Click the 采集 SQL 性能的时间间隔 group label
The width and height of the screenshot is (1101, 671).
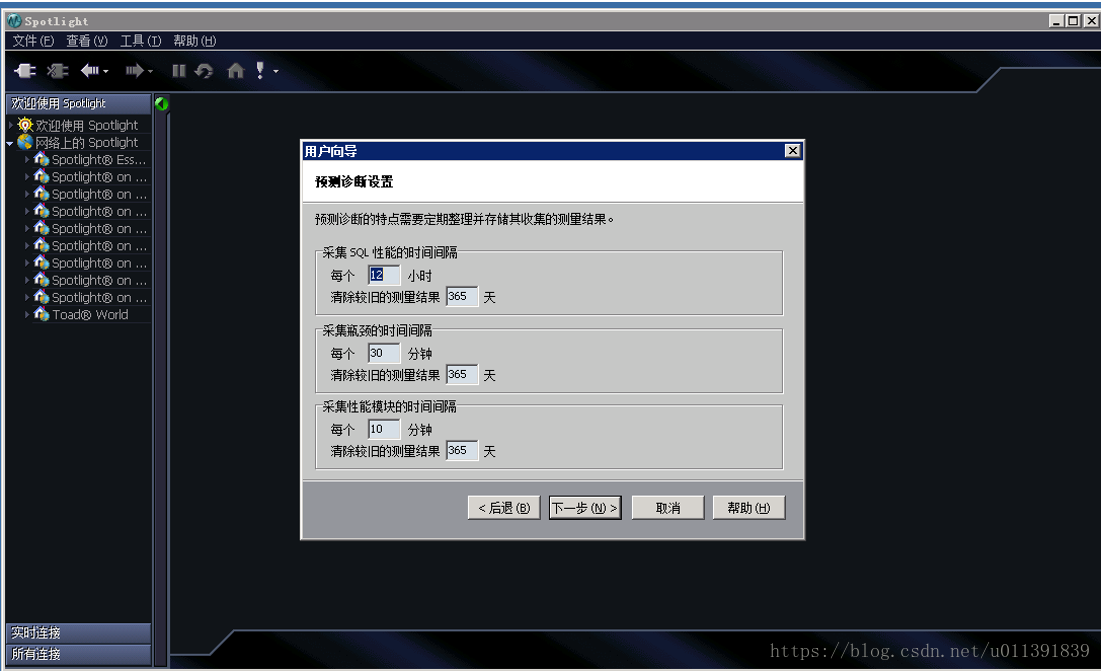[390, 252]
